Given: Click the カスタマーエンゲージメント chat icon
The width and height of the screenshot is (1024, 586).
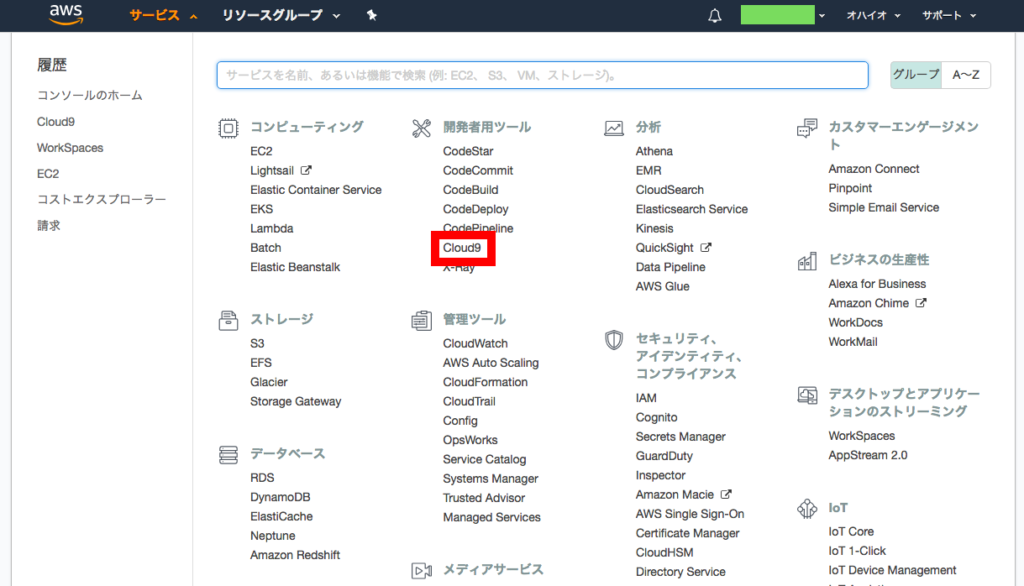Looking at the screenshot, I should (807, 128).
